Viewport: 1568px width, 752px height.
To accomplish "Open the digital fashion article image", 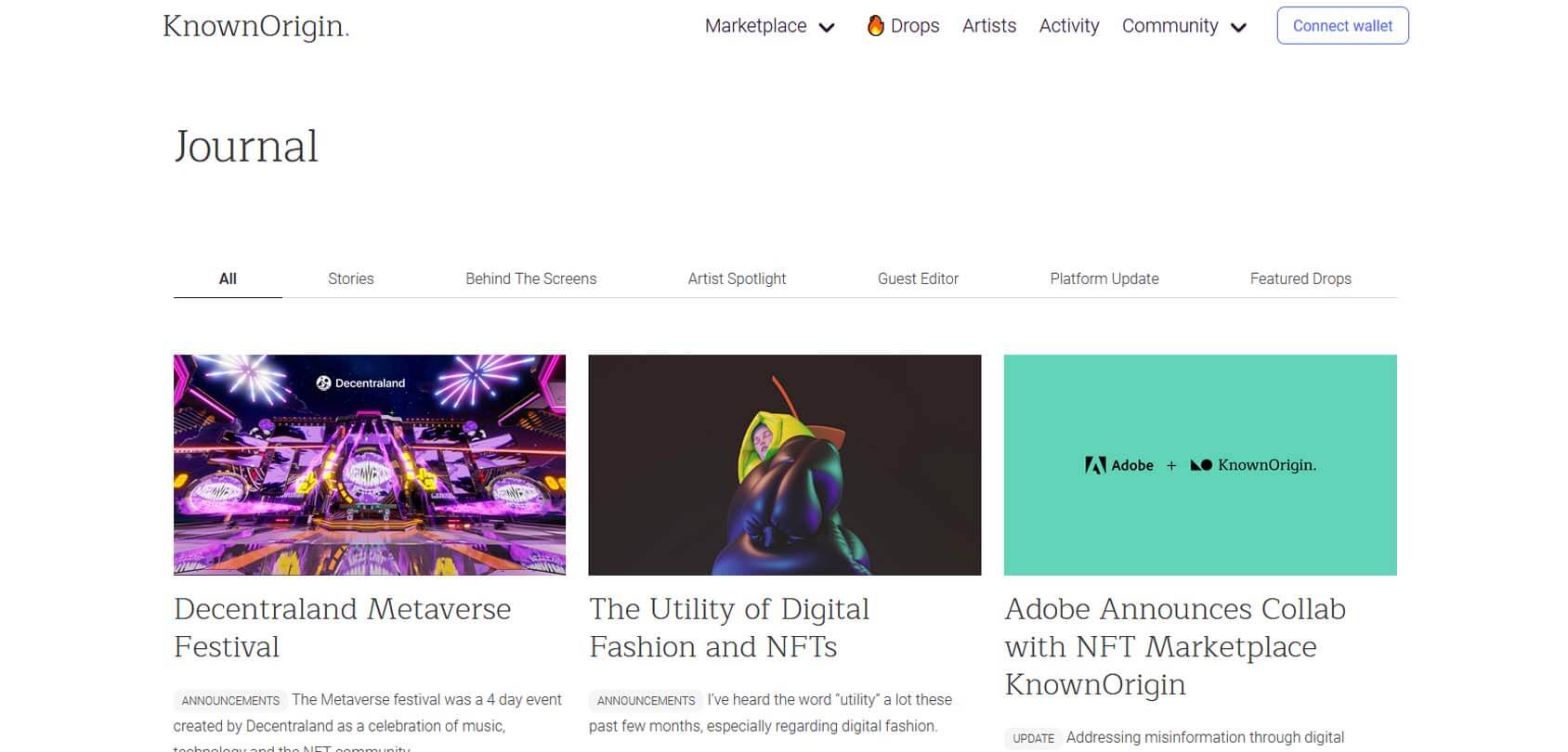I will [x=785, y=465].
